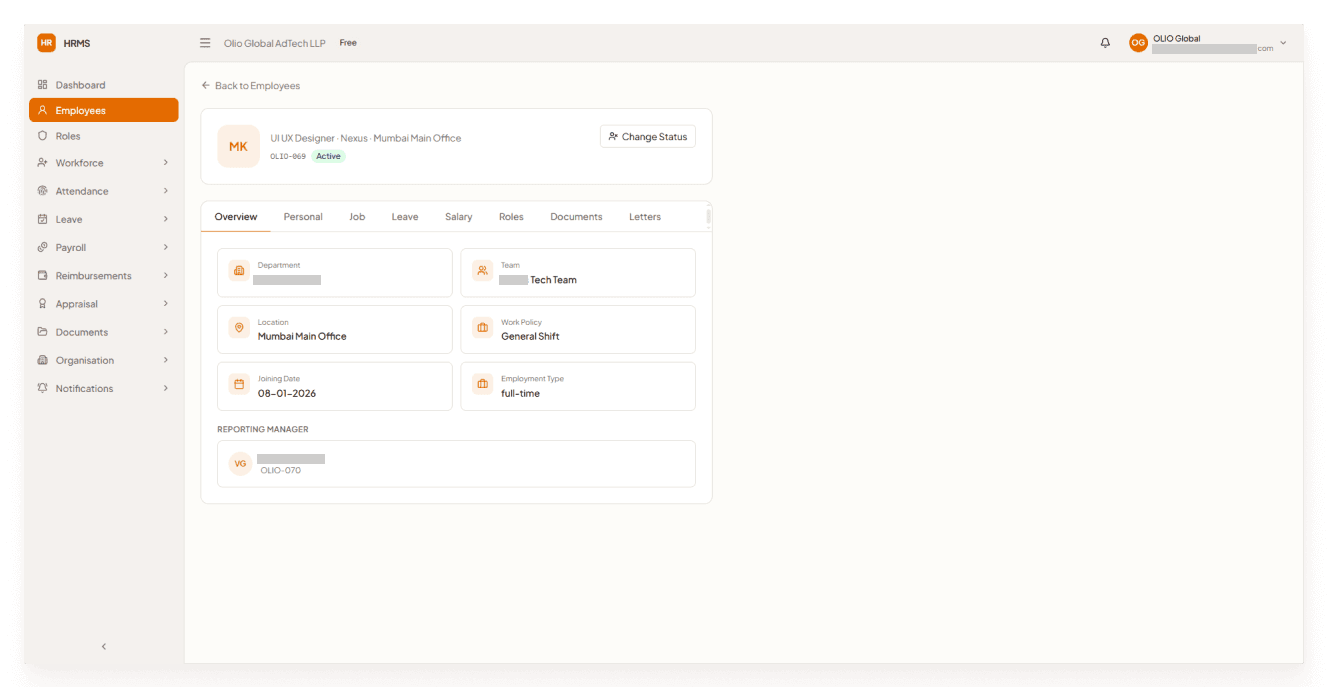Viewport: 1328px width, 687px height.
Task: Open Employees in the sidebar
Action: [x=104, y=110]
